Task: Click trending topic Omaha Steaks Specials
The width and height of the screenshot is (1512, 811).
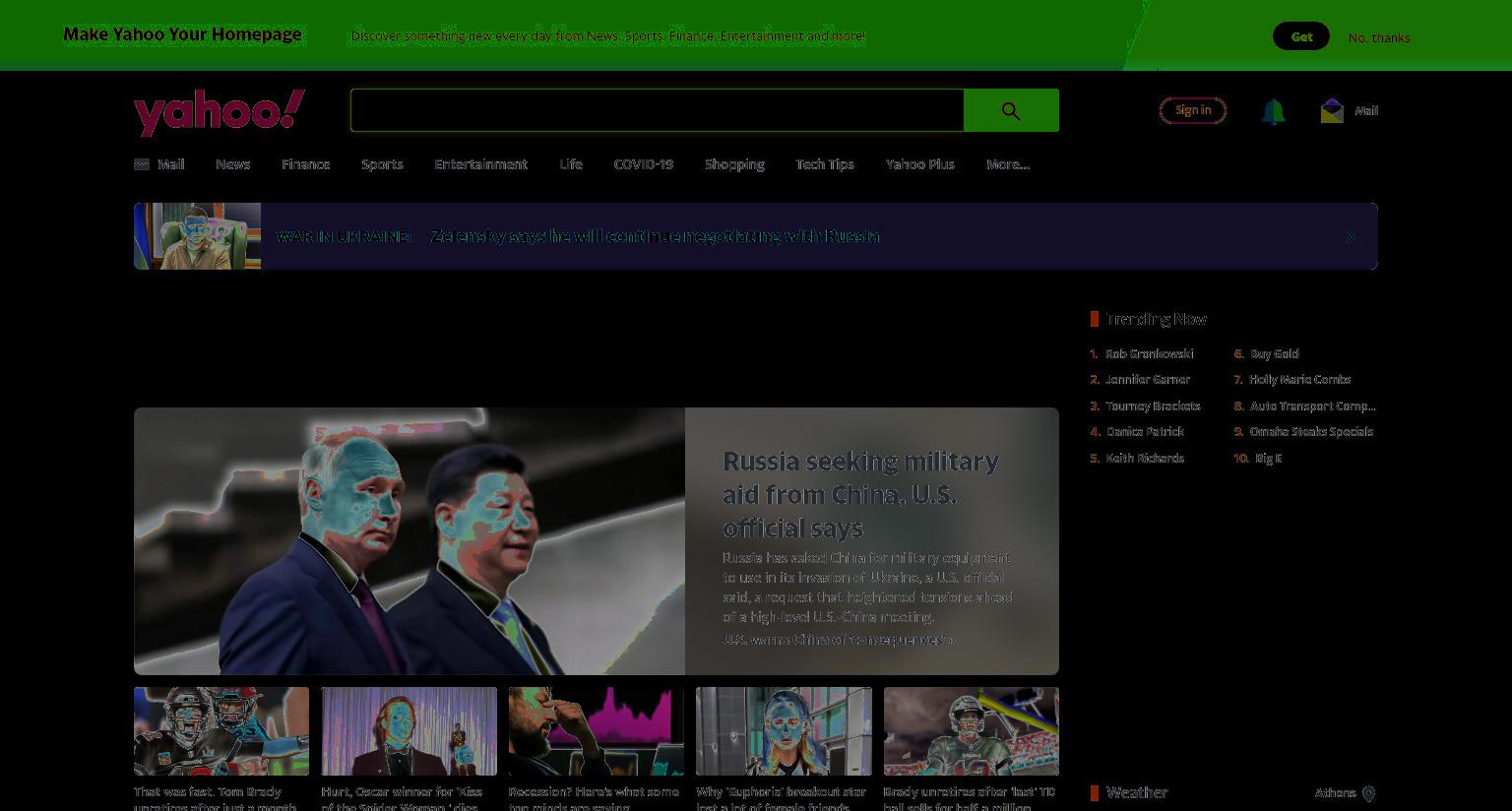Action: (1311, 431)
